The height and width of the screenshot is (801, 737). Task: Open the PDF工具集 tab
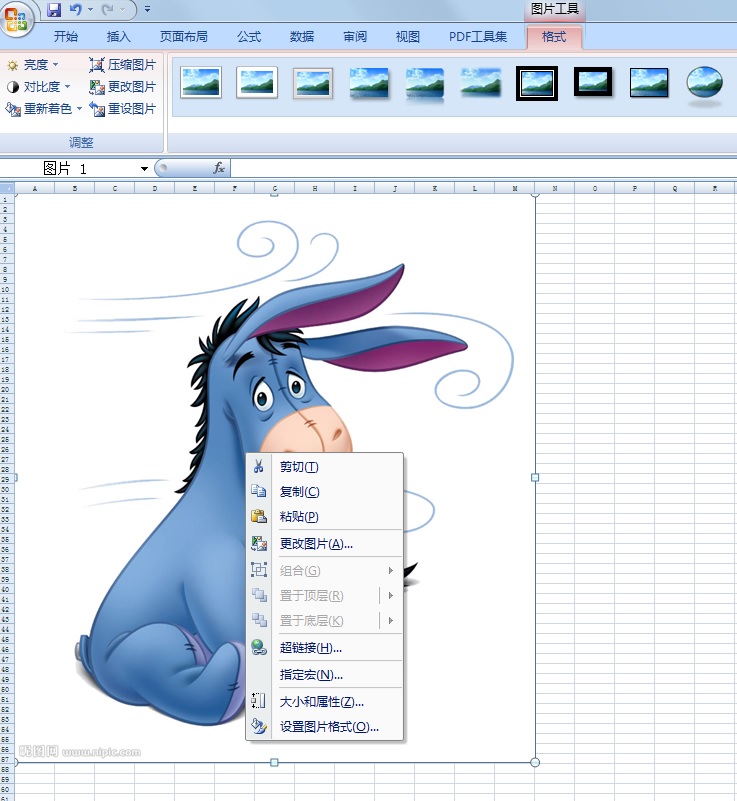(x=478, y=37)
